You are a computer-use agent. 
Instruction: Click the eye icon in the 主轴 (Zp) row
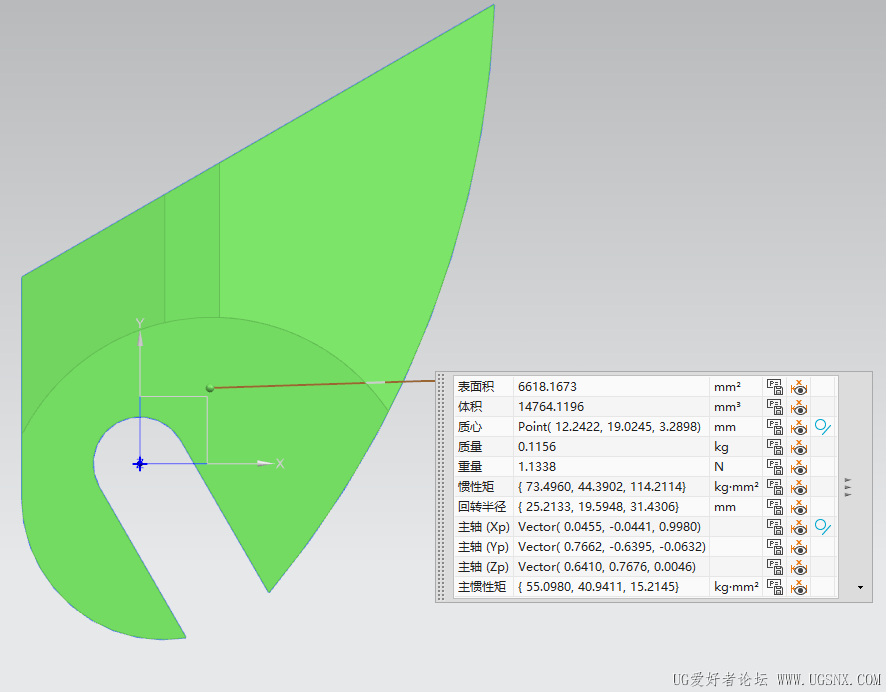coord(799,567)
